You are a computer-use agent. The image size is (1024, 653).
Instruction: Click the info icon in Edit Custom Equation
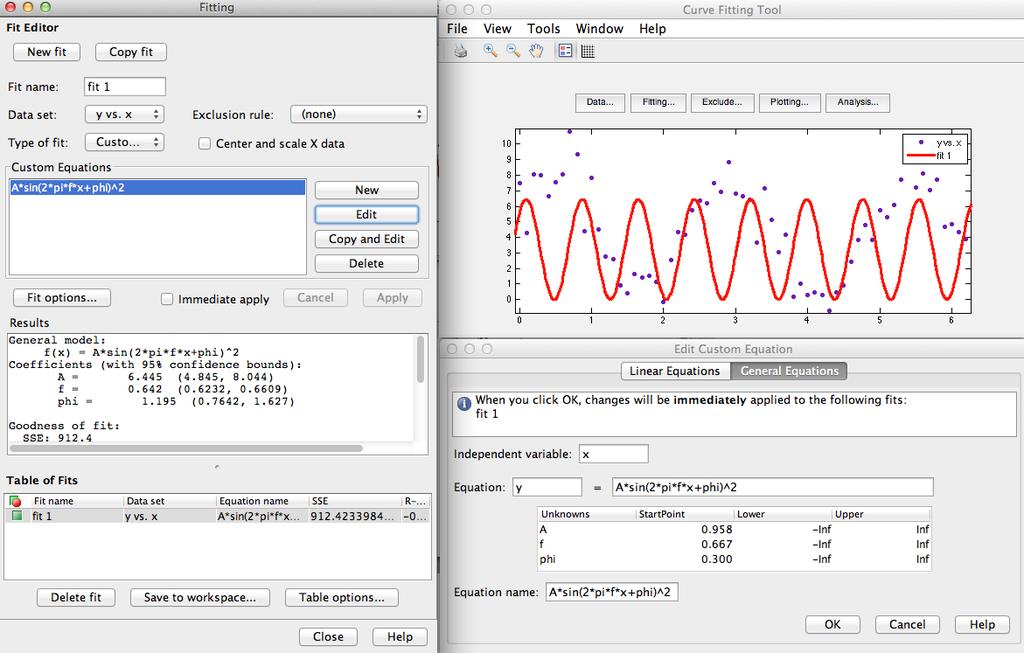tap(464, 404)
